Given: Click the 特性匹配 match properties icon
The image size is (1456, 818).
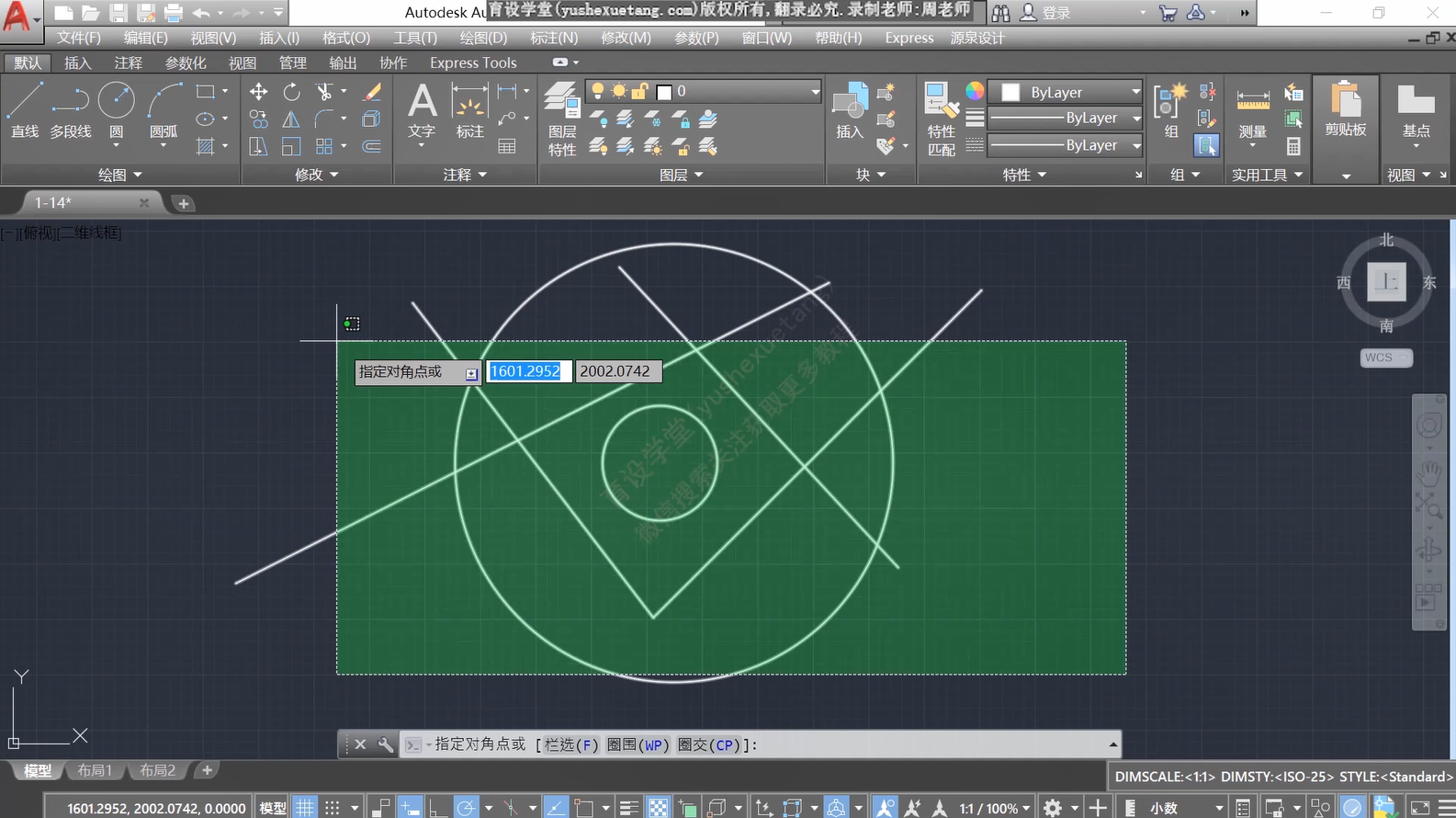Looking at the screenshot, I should coord(941,119).
